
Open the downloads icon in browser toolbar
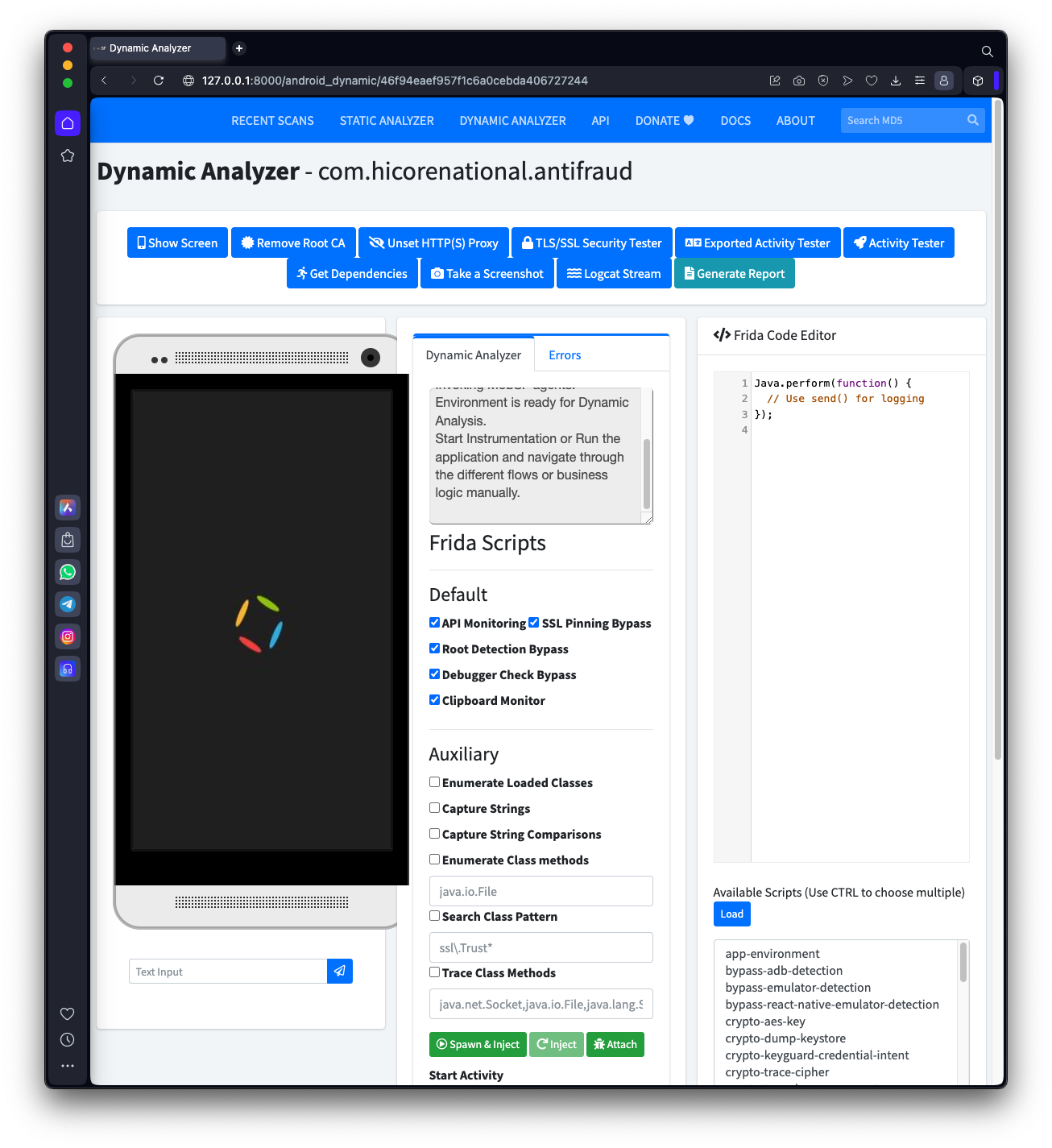point(896,81)
